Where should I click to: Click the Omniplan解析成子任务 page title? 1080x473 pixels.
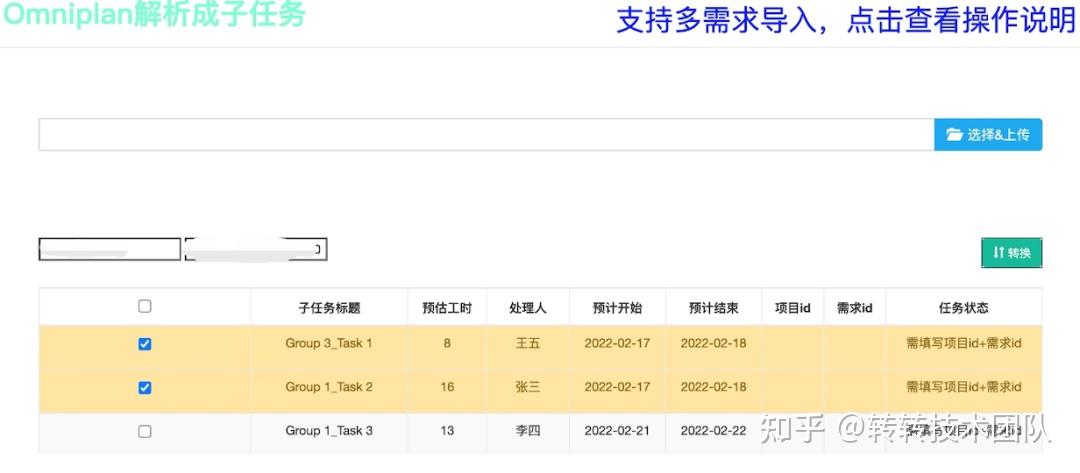[154, 14]
